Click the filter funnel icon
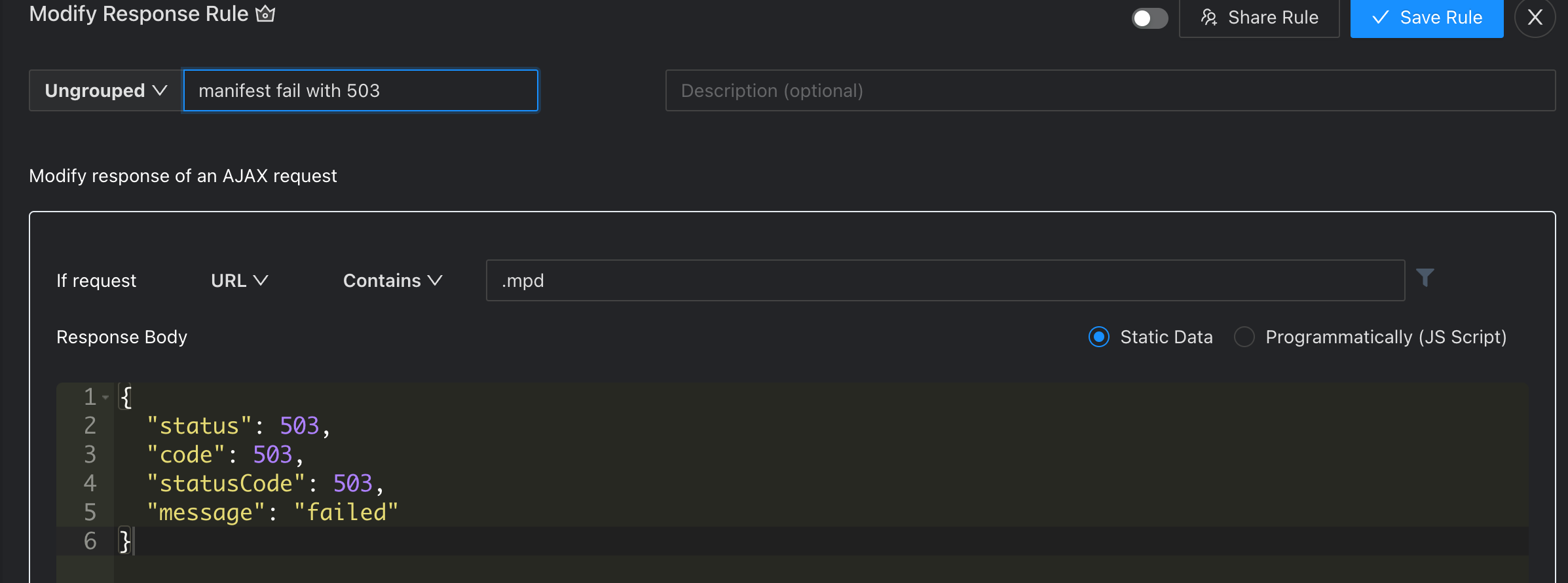The width and height of the screenshot is (1568, 583). pos(1425,278)
